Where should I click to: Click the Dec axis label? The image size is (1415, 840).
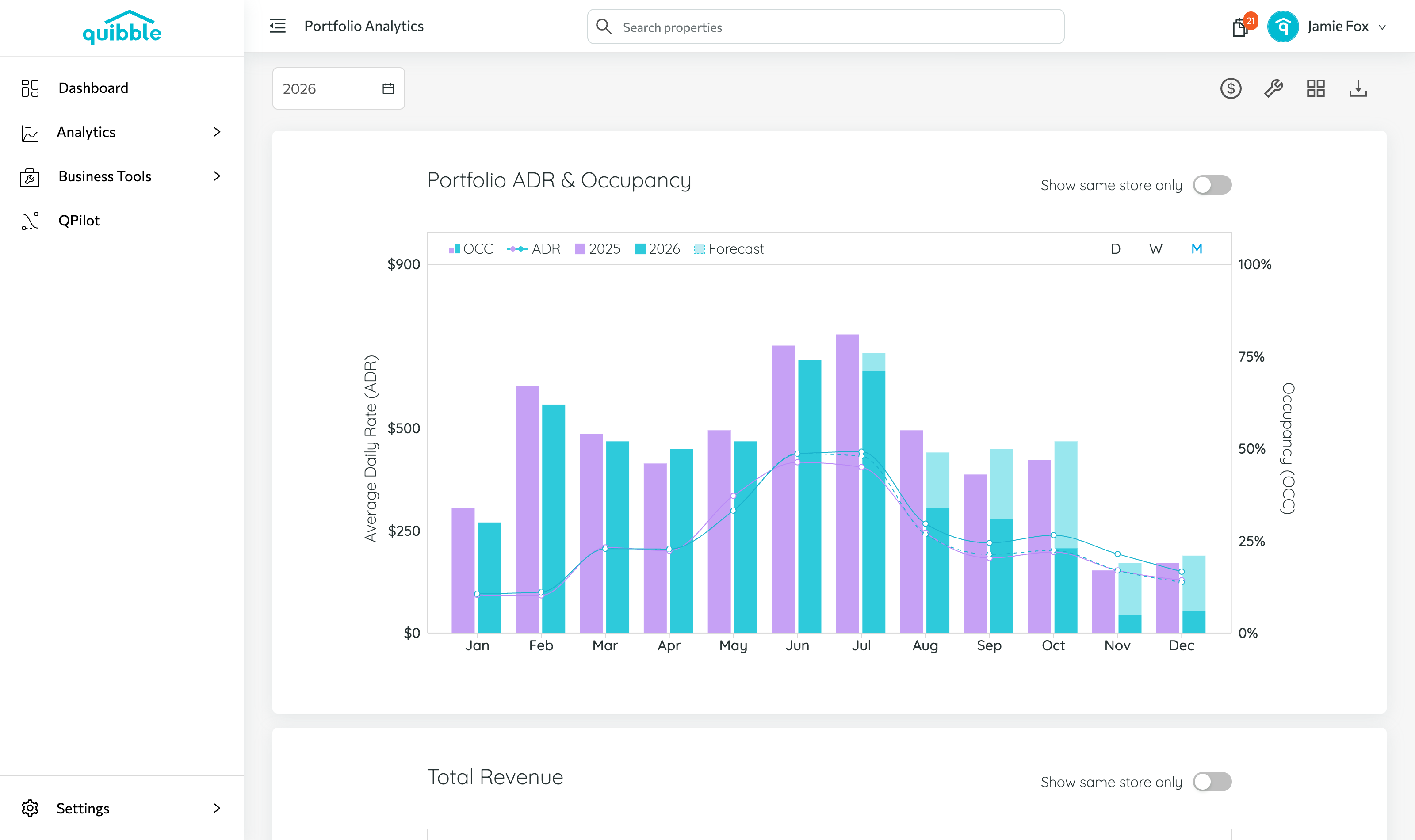[x=1181, y=646]
